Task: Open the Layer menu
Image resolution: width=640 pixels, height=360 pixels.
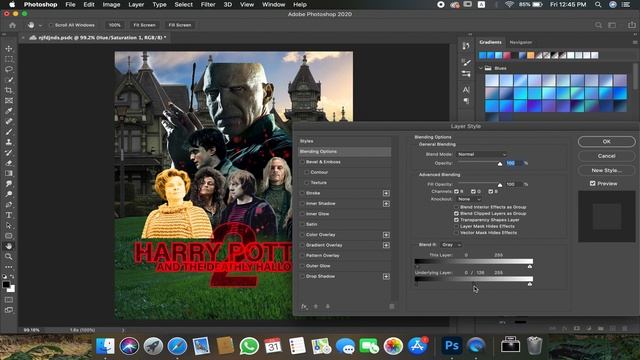Action: click(x=136, y=4)
